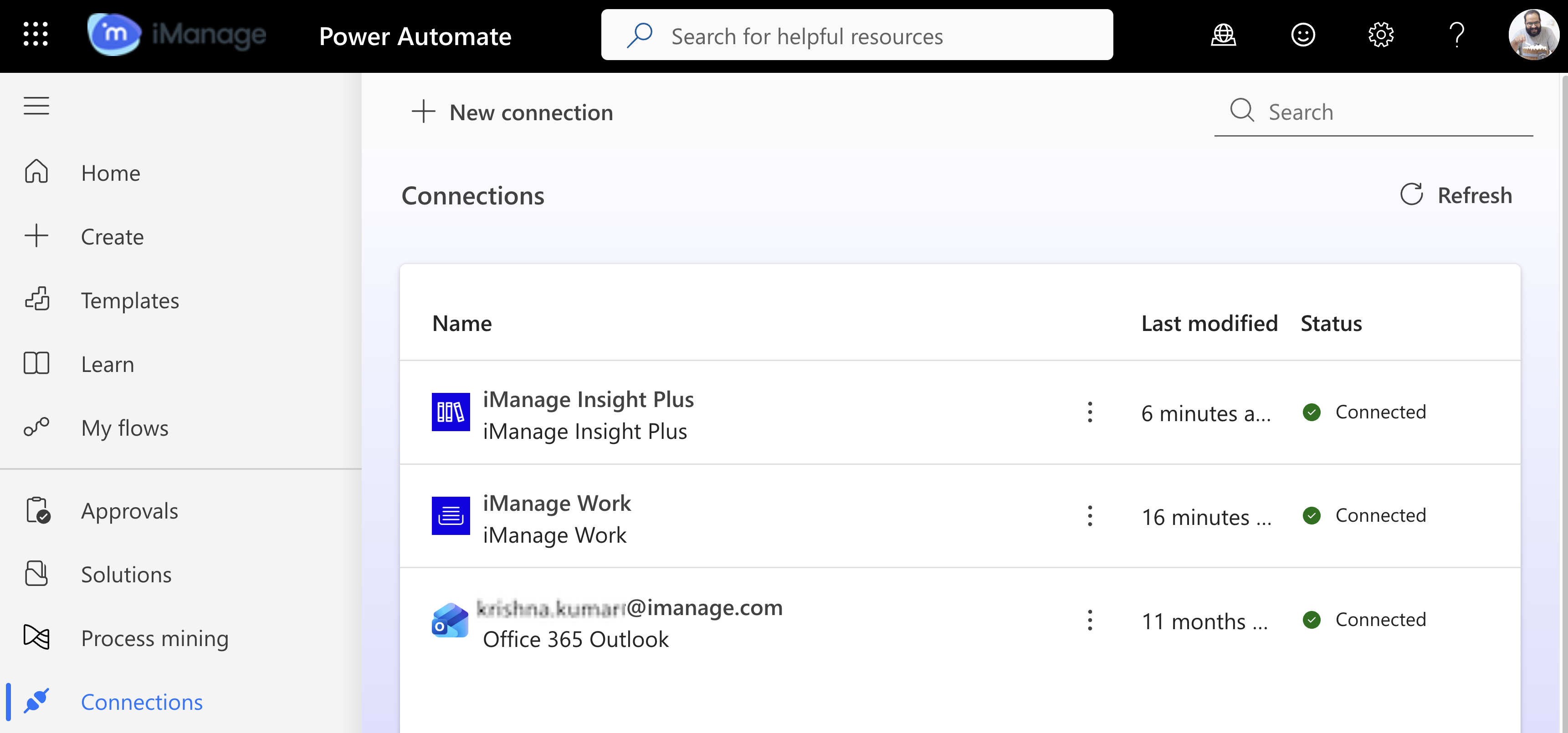Open Solutions in the sidebar

coord(127,575)
